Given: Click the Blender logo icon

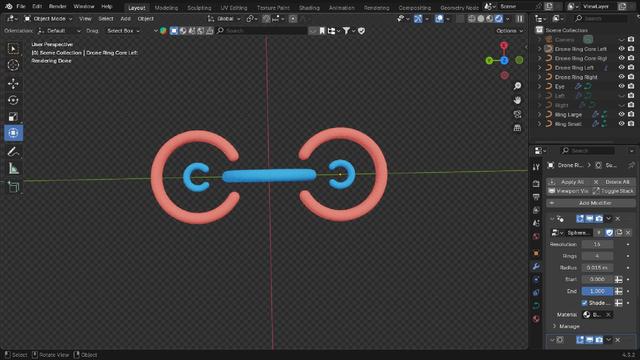Looking at the screenshot, I should [x=9, y=7].
